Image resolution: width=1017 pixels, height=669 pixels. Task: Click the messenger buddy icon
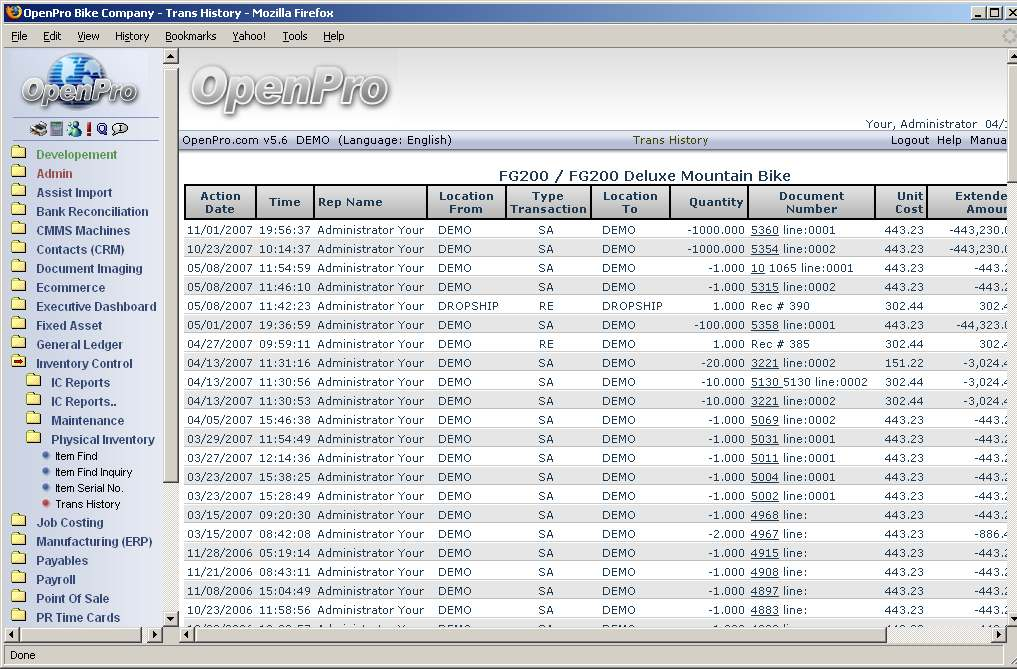pyautogui.click(x=74, y=129)
